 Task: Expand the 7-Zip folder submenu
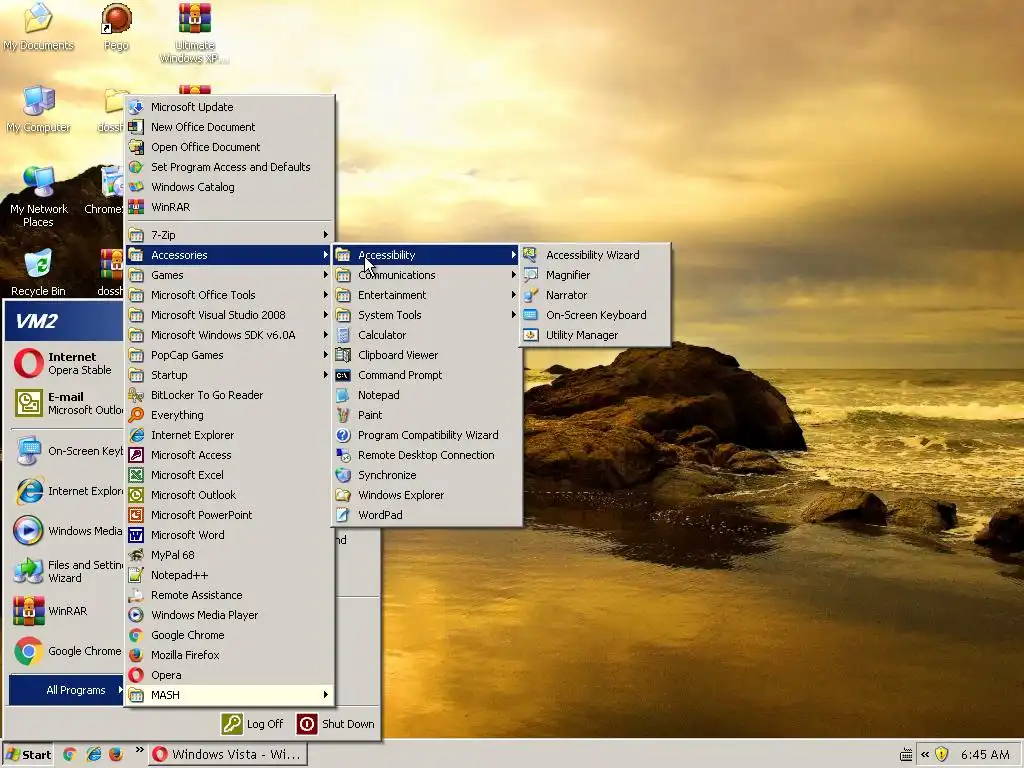click(x=229, y=235)
